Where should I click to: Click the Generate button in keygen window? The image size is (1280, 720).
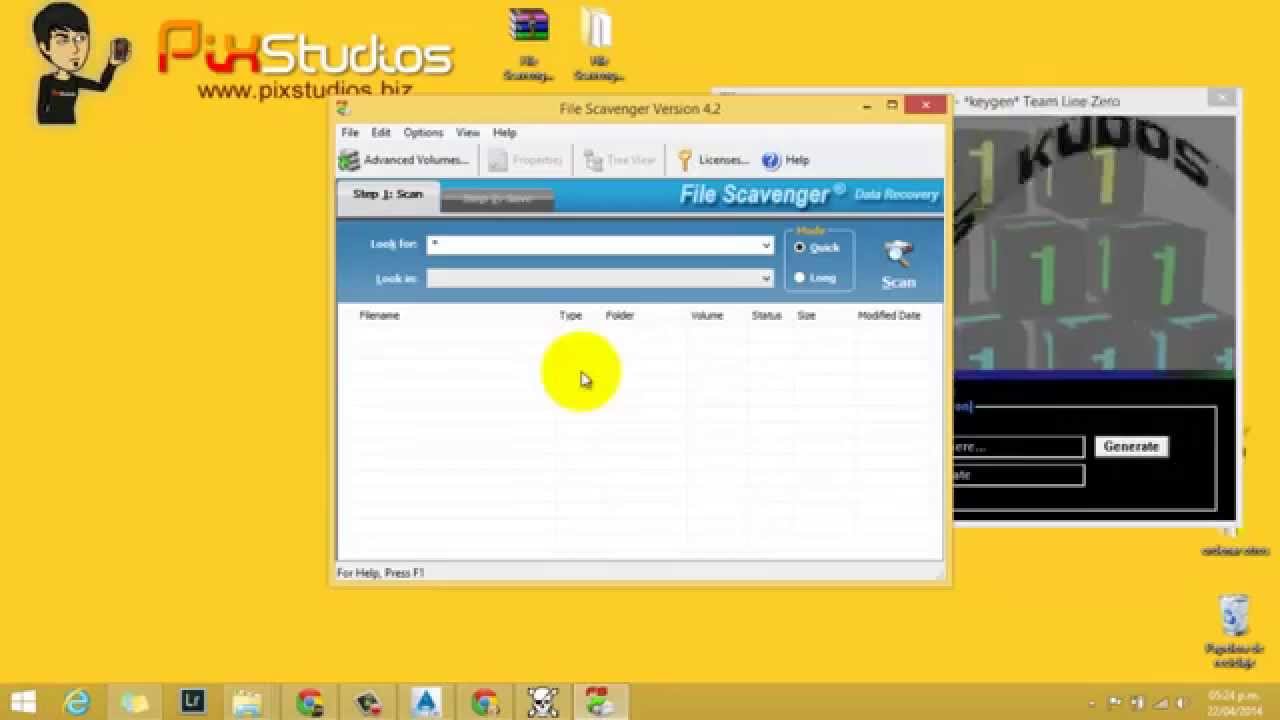1131,447
